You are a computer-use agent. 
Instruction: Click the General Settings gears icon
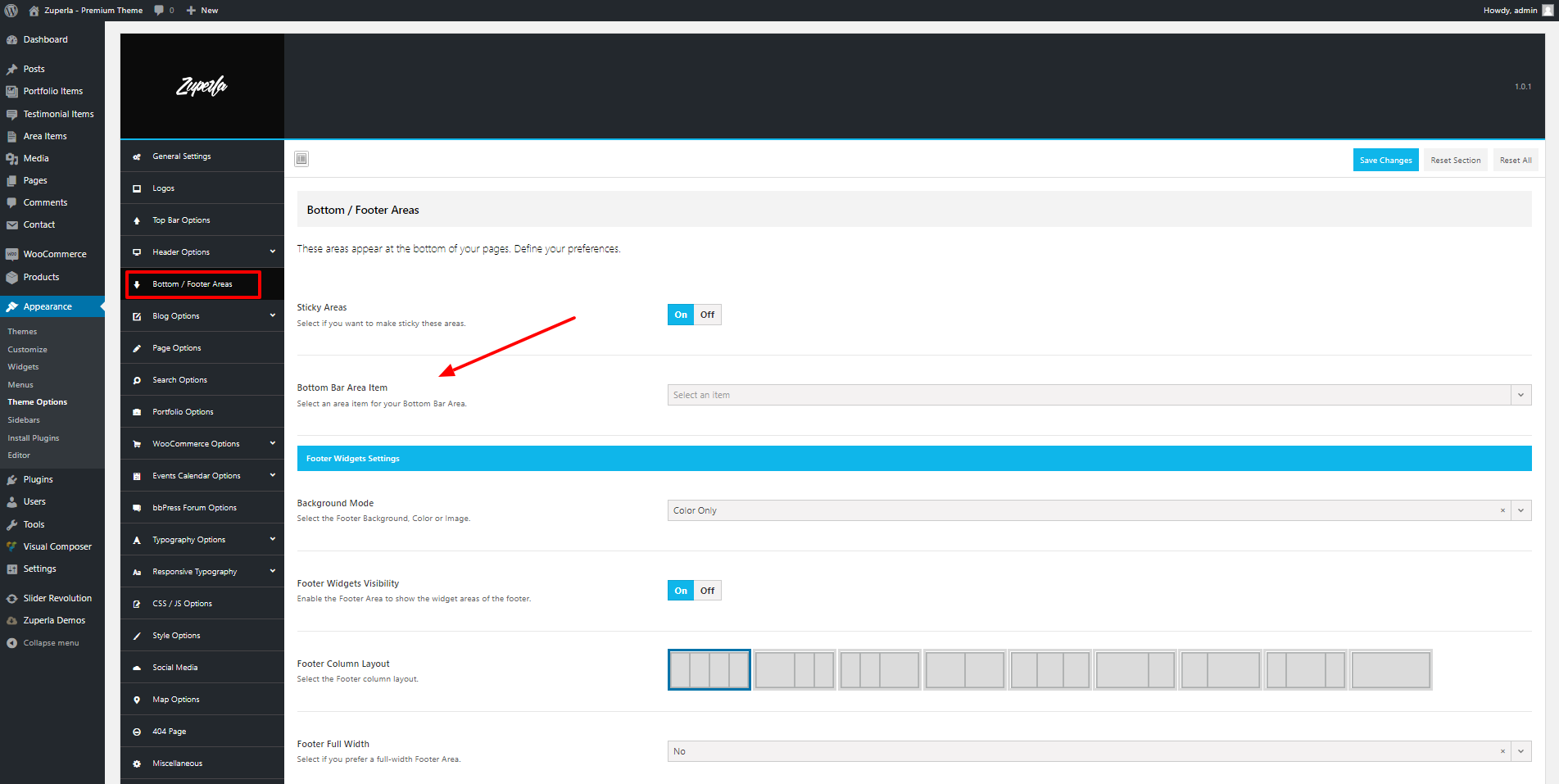pos(137,156)
